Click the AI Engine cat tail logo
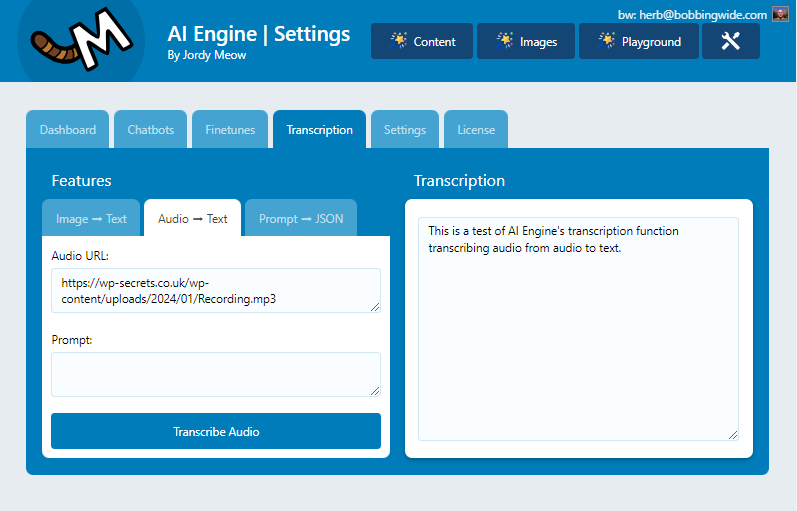Image resolution: width=797 pixels, height=511 pixels. click(81, 40)
